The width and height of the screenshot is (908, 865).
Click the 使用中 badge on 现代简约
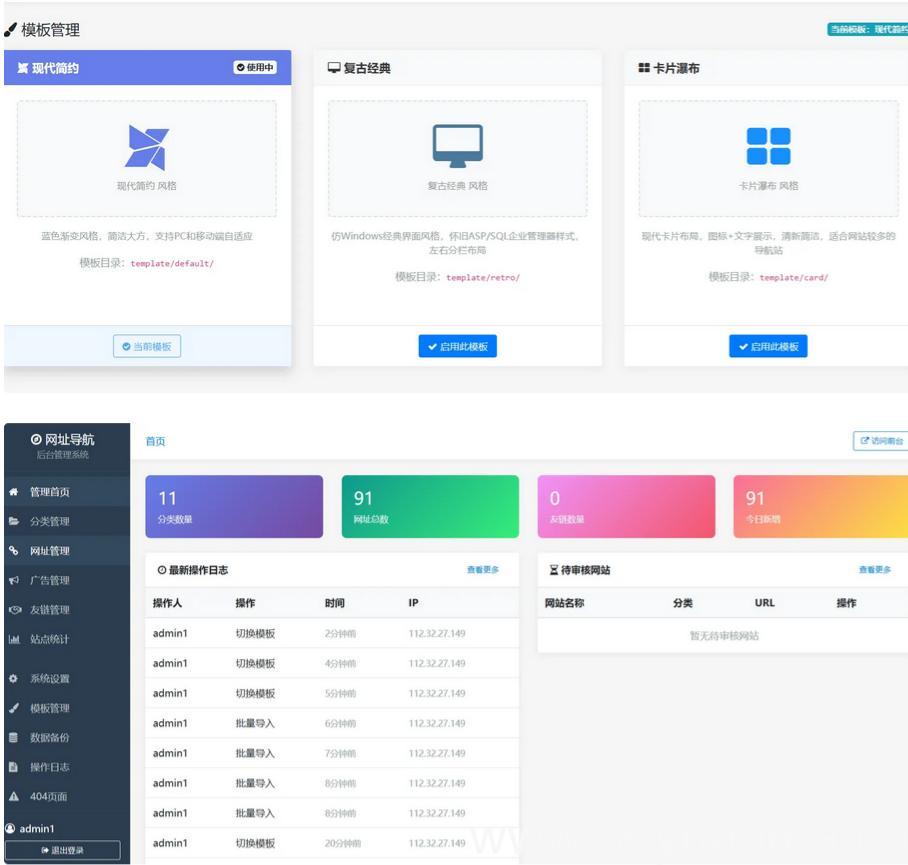pyautogui.click(x=255, y=67)
